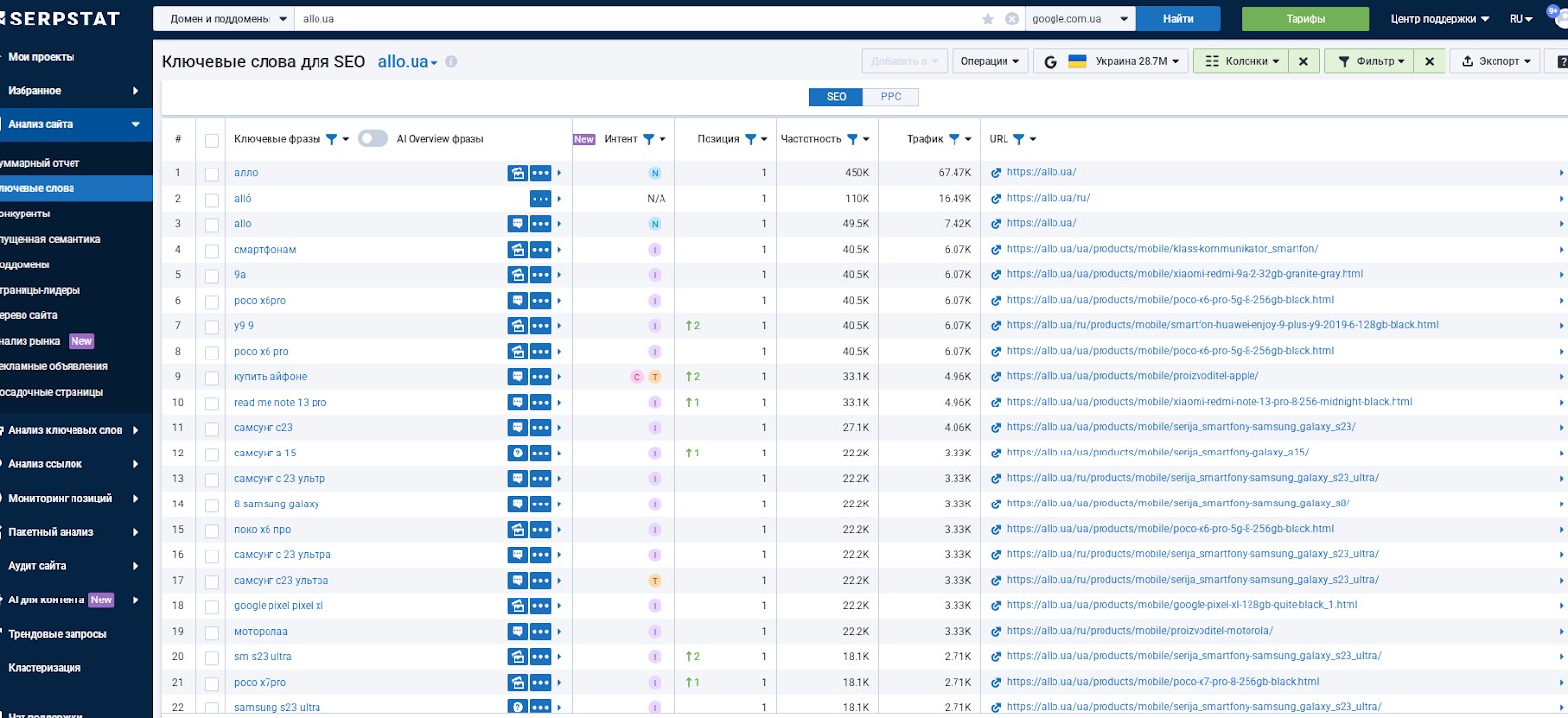The width and height of the screenshot is (1568, 718).
Task: Open the google.com.ua search engine dropdown
Action: pyautogui.click(x=1080, y=19)
